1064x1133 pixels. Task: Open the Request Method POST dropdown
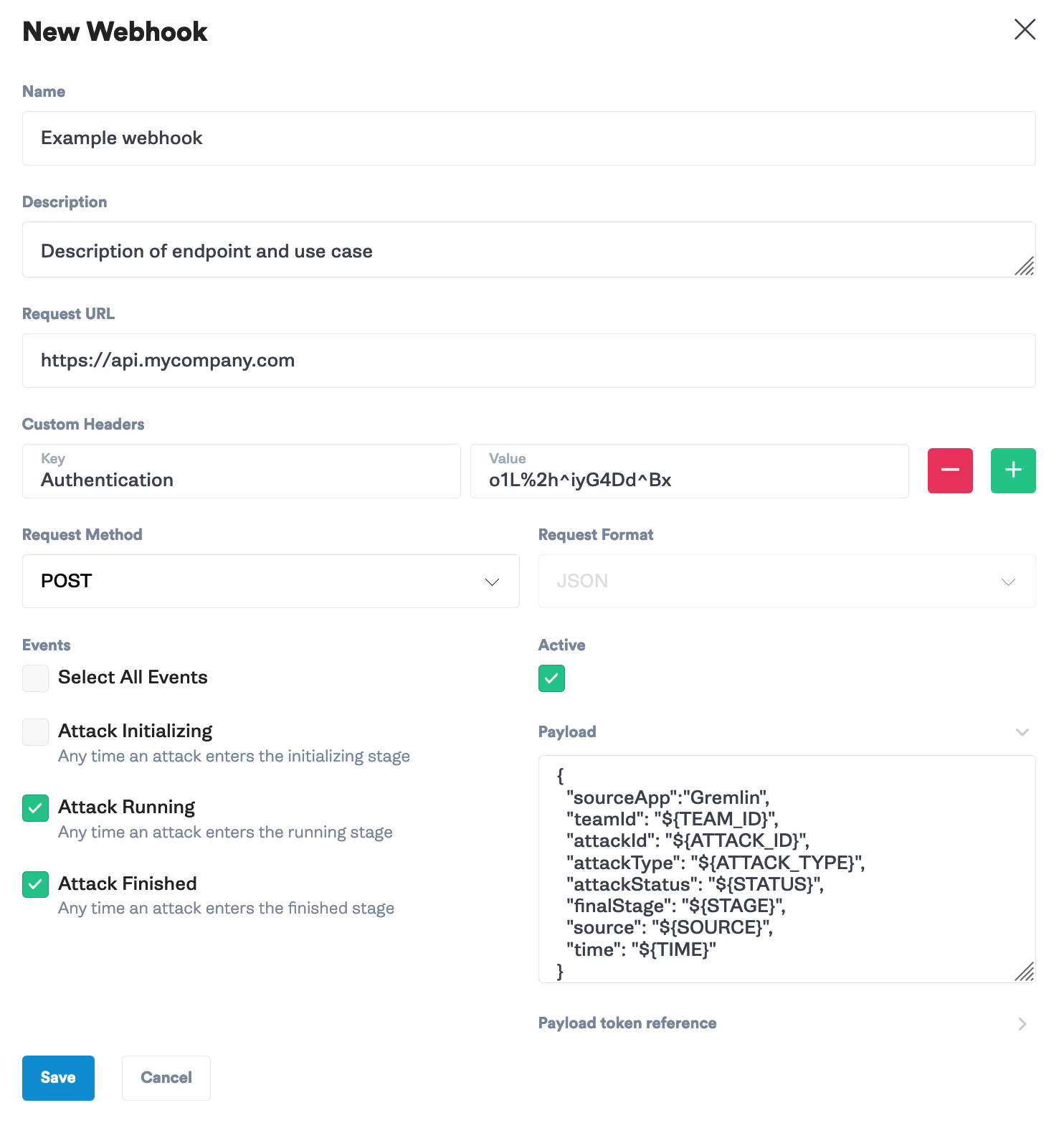(x=271, y=581)
